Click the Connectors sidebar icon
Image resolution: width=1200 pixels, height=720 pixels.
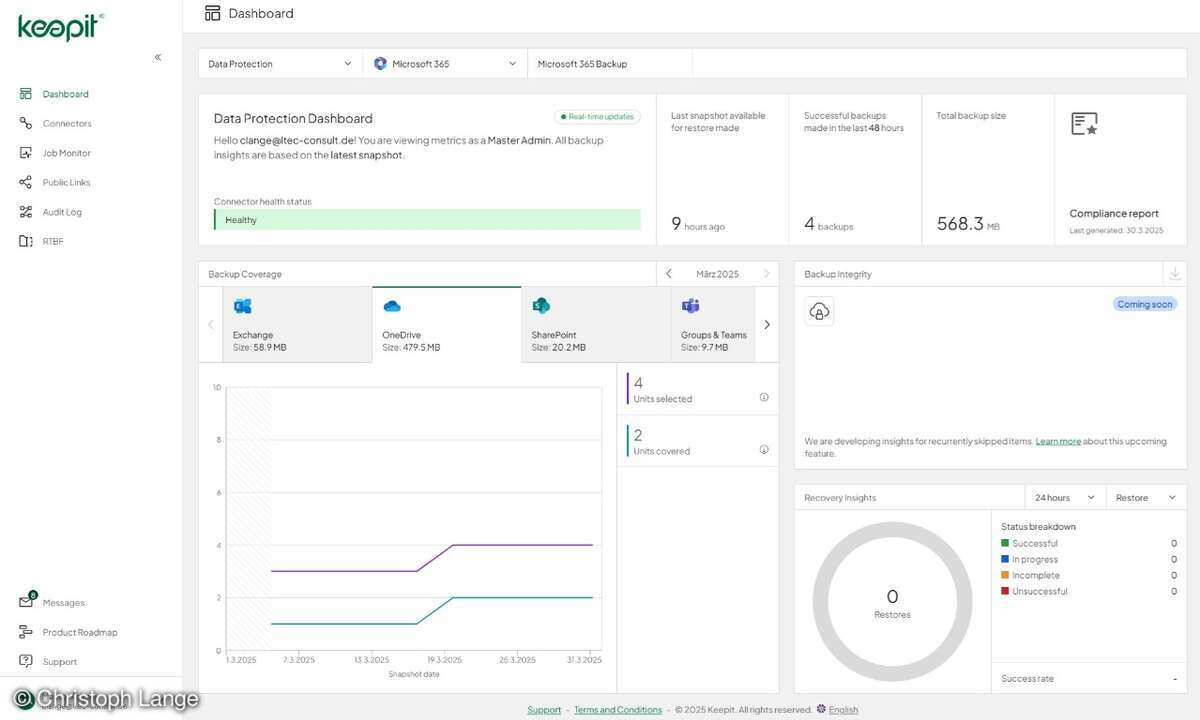[x=26, y=123]
